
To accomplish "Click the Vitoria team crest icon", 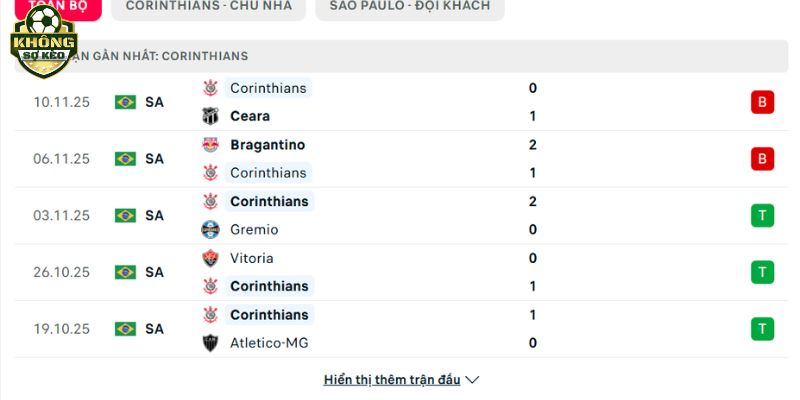I will click(210, 258).
